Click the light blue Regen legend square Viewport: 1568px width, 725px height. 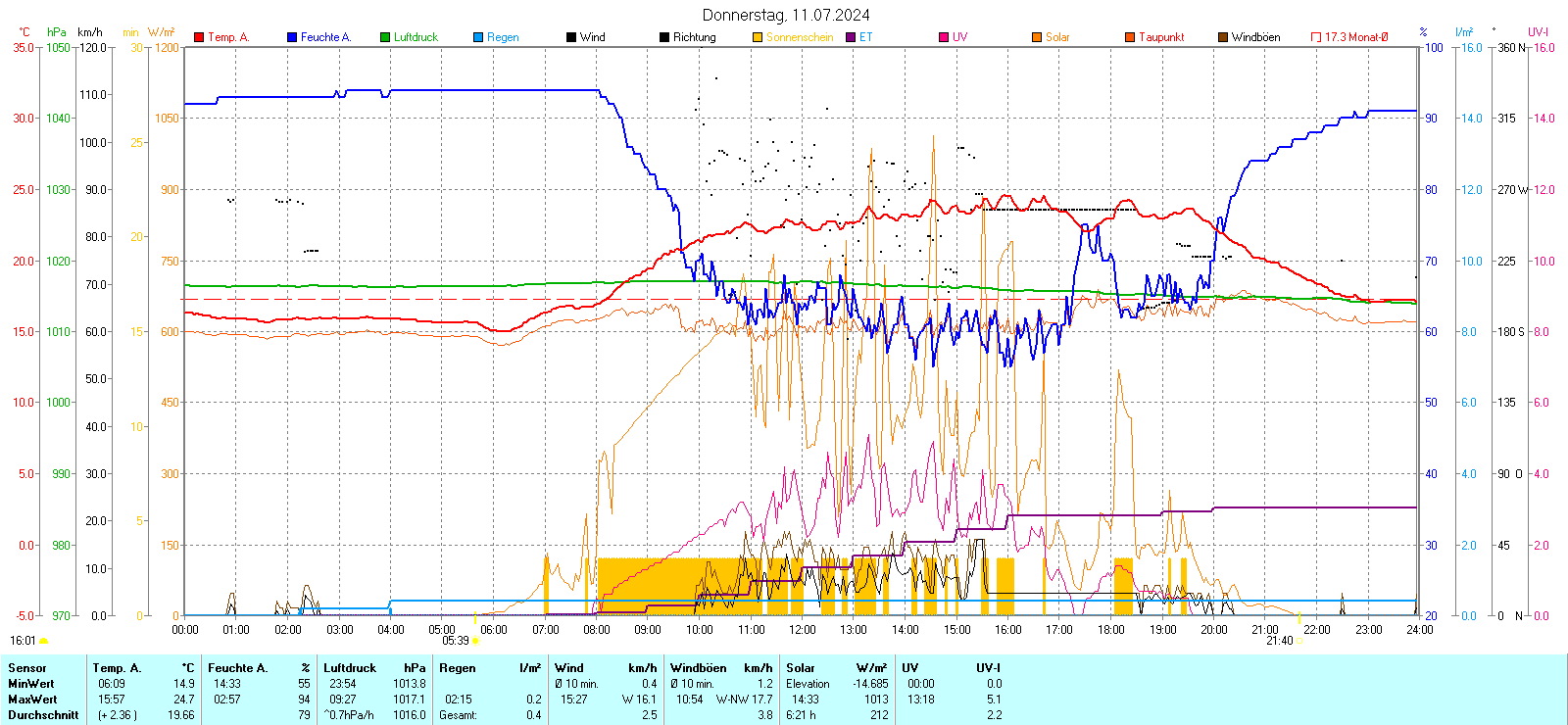(x=478, y=37)
